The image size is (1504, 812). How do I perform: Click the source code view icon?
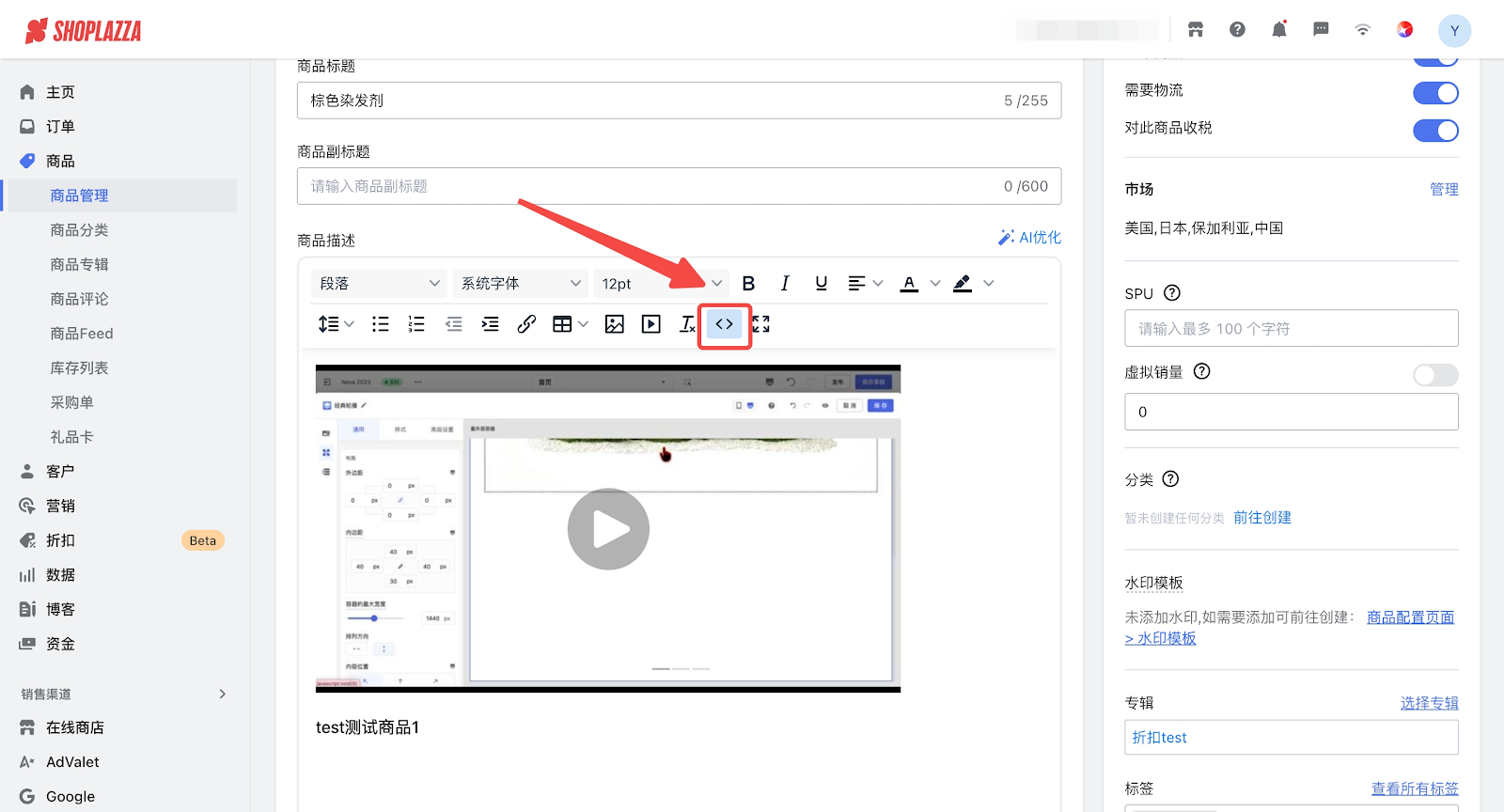[x=724, y=324]
